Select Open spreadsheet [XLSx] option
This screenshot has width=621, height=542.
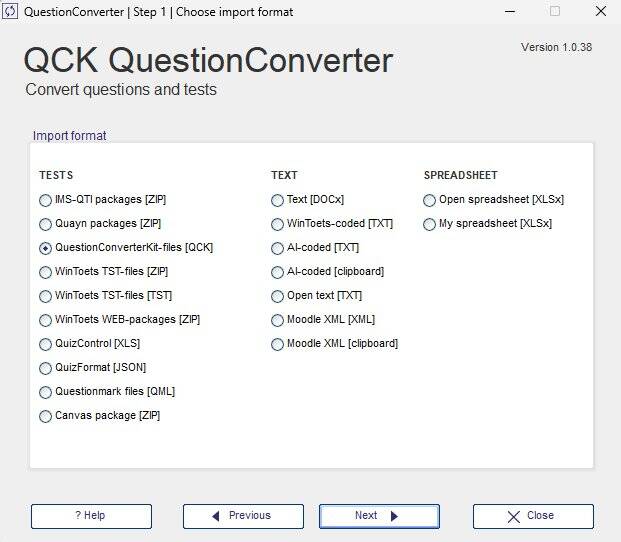click(x=430, y=200)
